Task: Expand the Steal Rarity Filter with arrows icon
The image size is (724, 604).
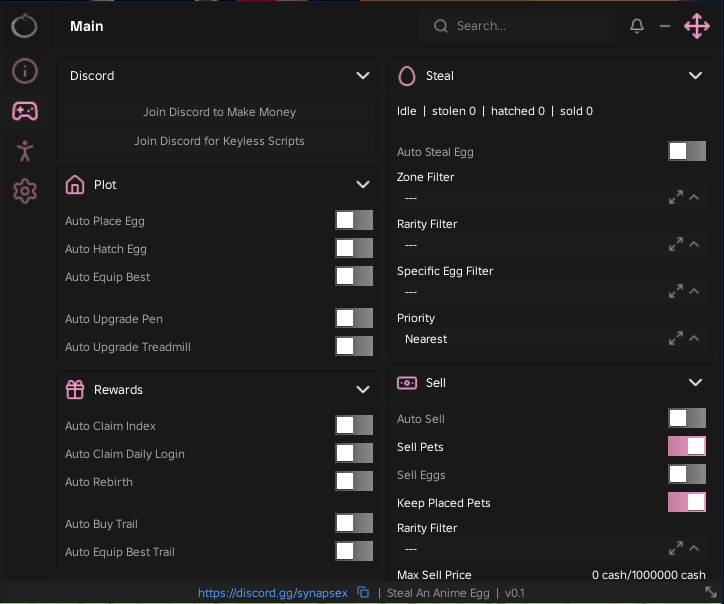Action: (676, 245)
